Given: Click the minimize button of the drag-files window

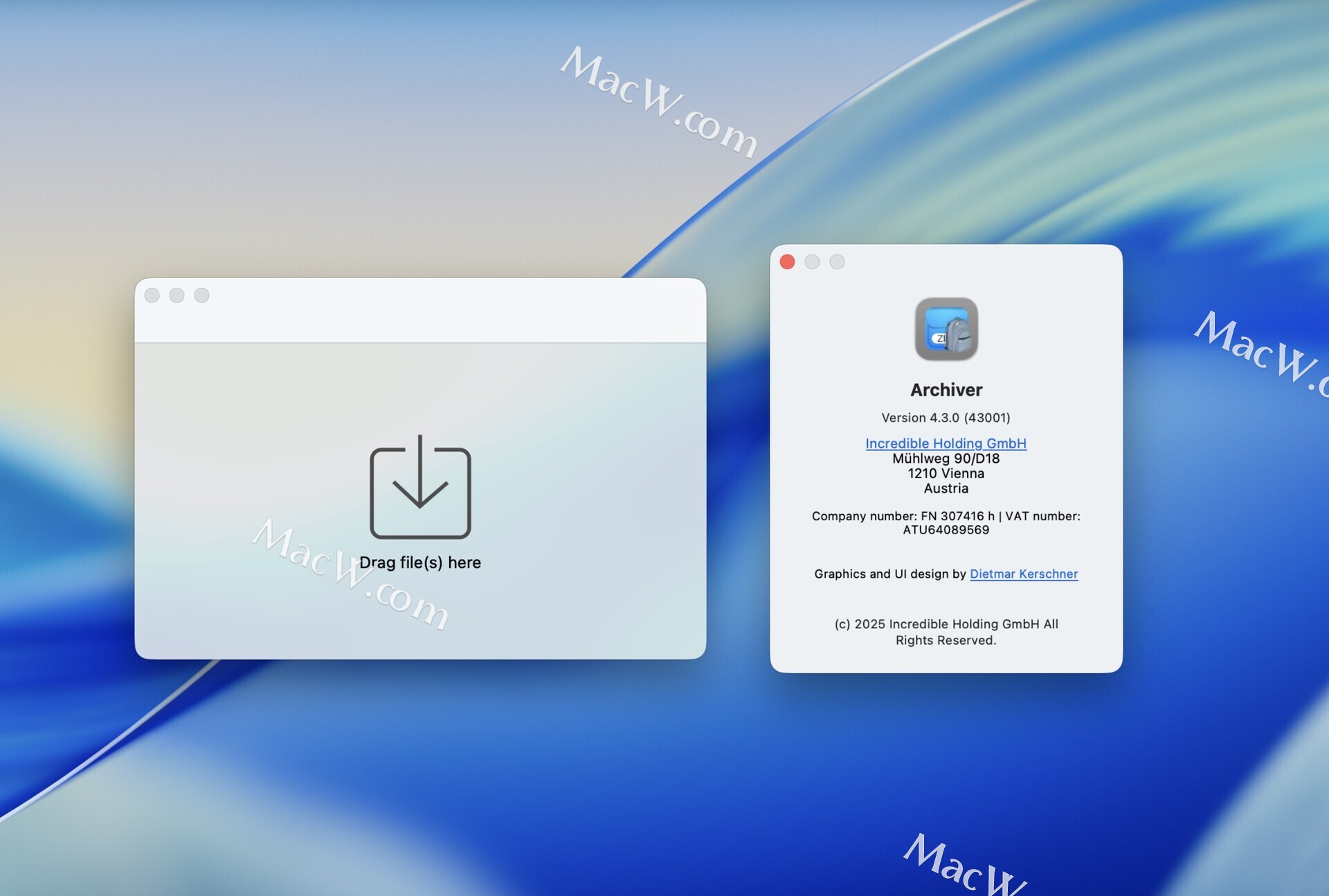Looking at the screenshot, I should click(177, 295).
